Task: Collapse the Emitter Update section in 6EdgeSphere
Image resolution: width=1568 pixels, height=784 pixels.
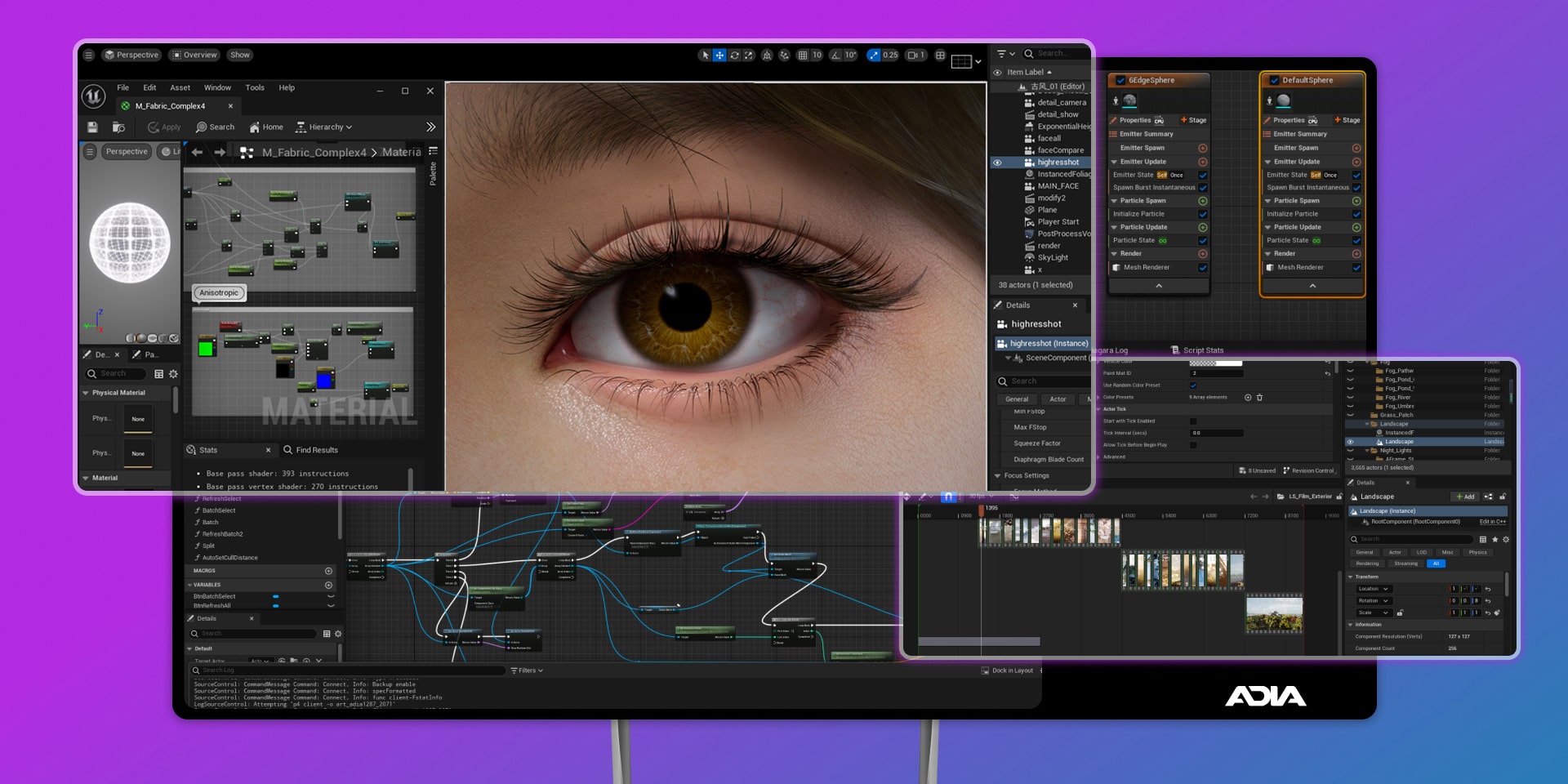Action: pyautogui.click(x=1114, y=162)
